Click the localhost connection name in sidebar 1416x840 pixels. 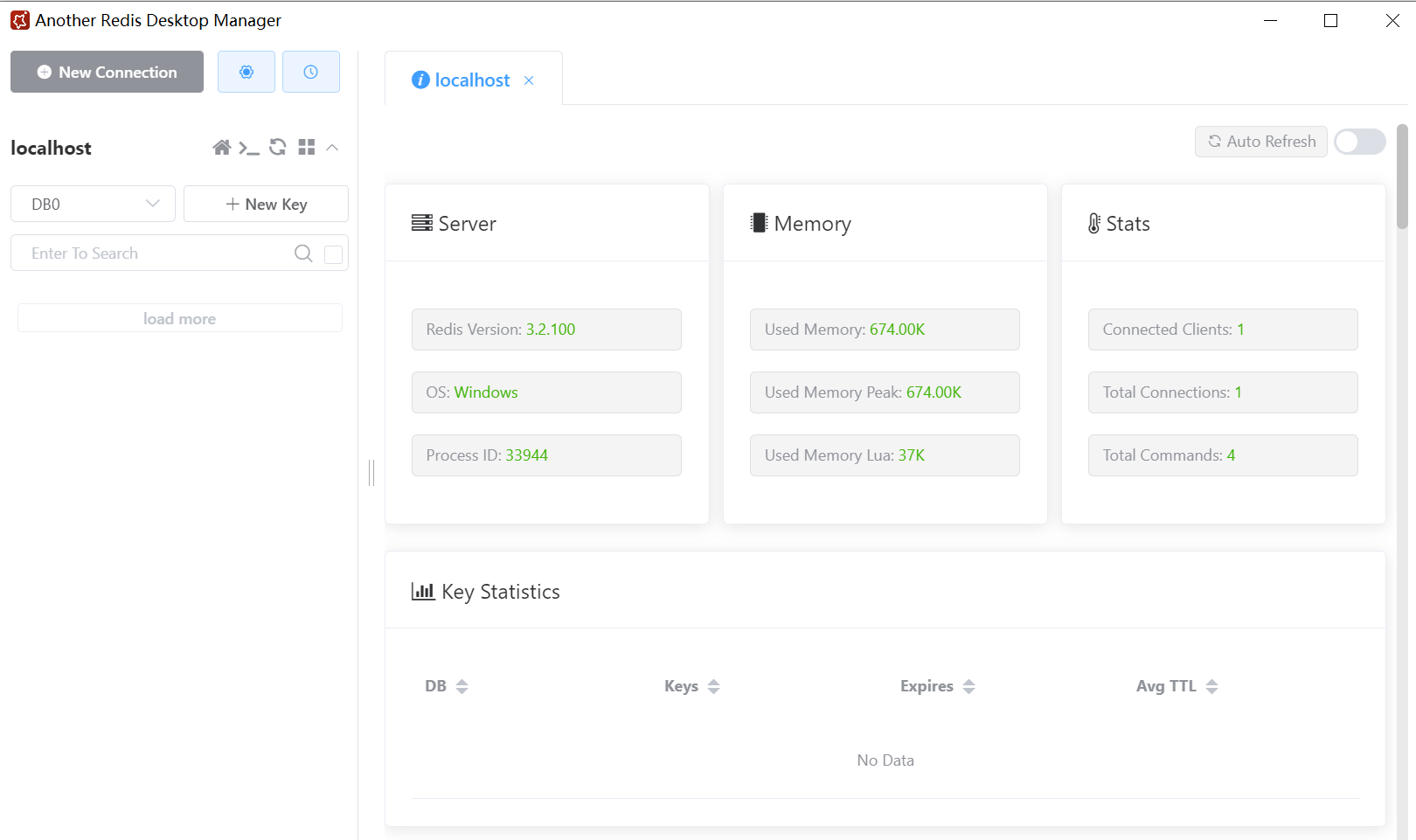pyautogui.click(x=51, y=148)
